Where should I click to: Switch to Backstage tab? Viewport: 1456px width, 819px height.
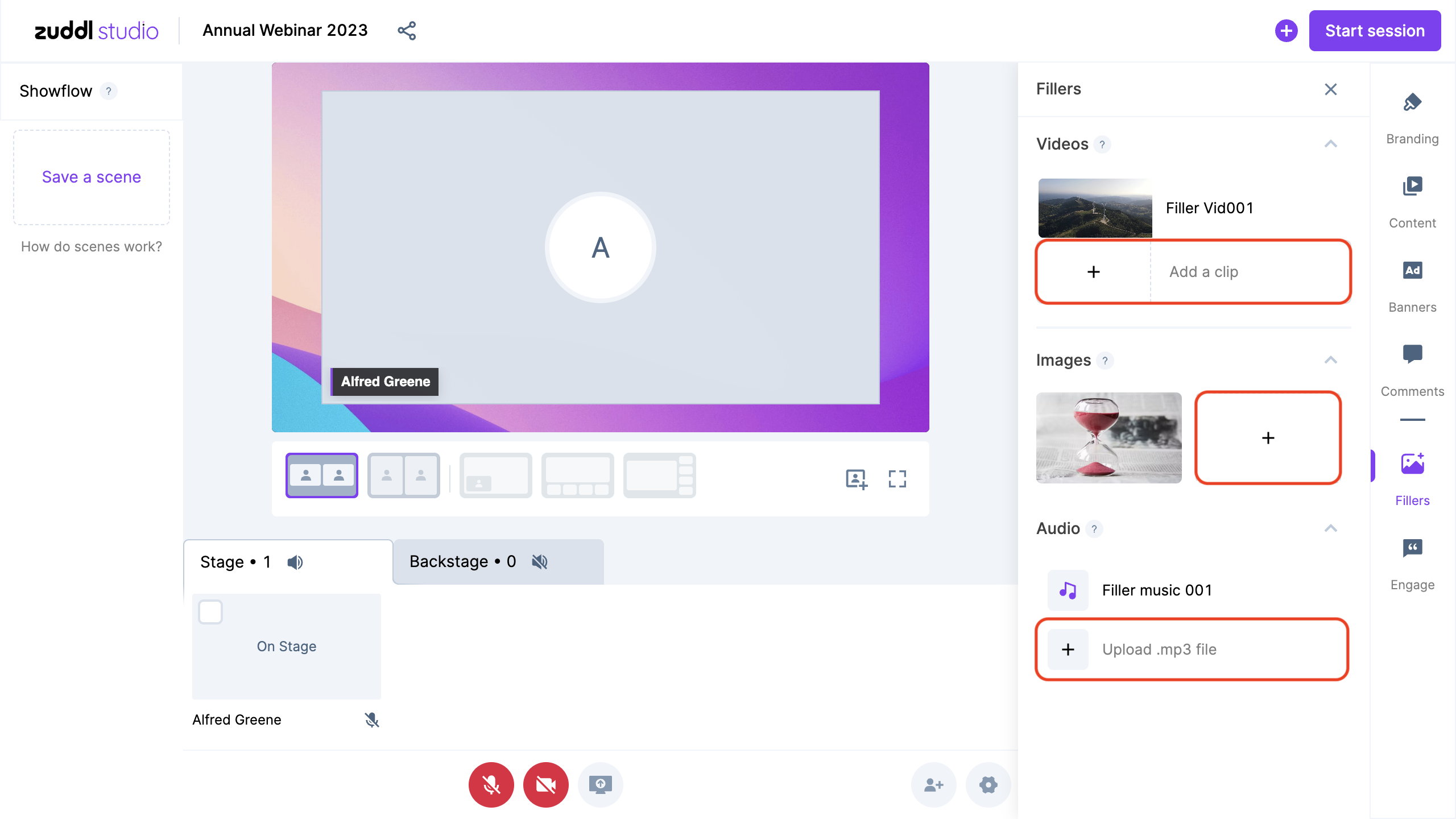(497, 562)
